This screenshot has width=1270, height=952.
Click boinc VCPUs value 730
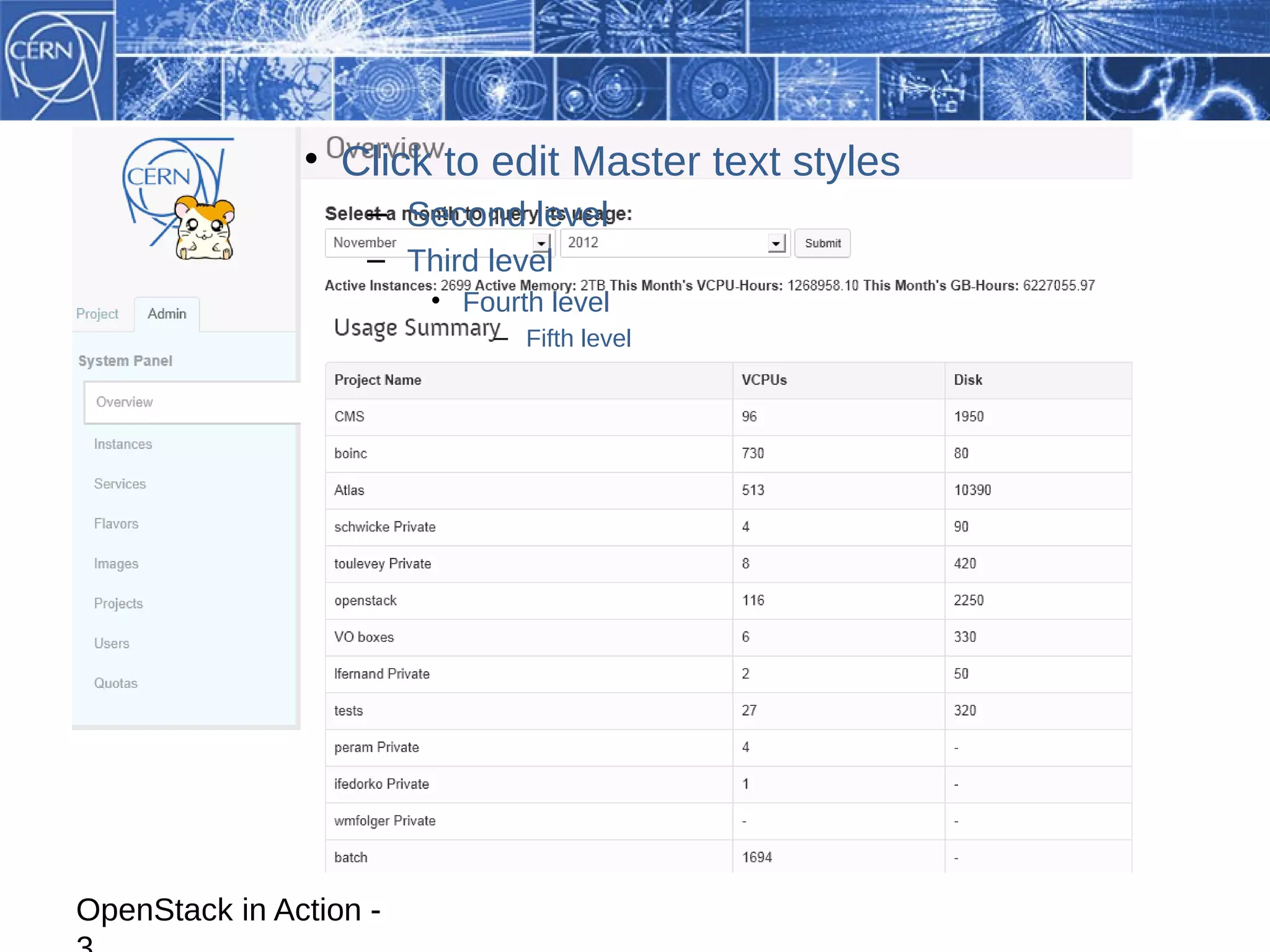[x=753, y=454]
